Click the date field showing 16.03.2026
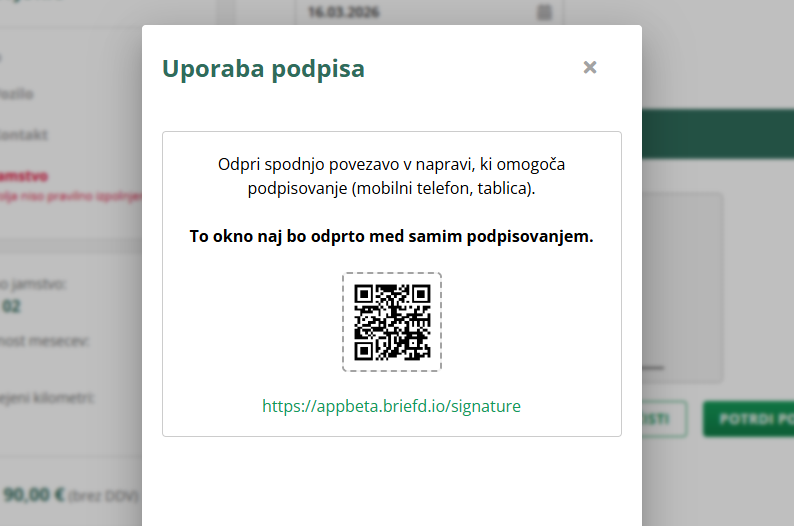The height and width of the screenshot is (526, 794). pyautogui.click(x=429, y=12)
